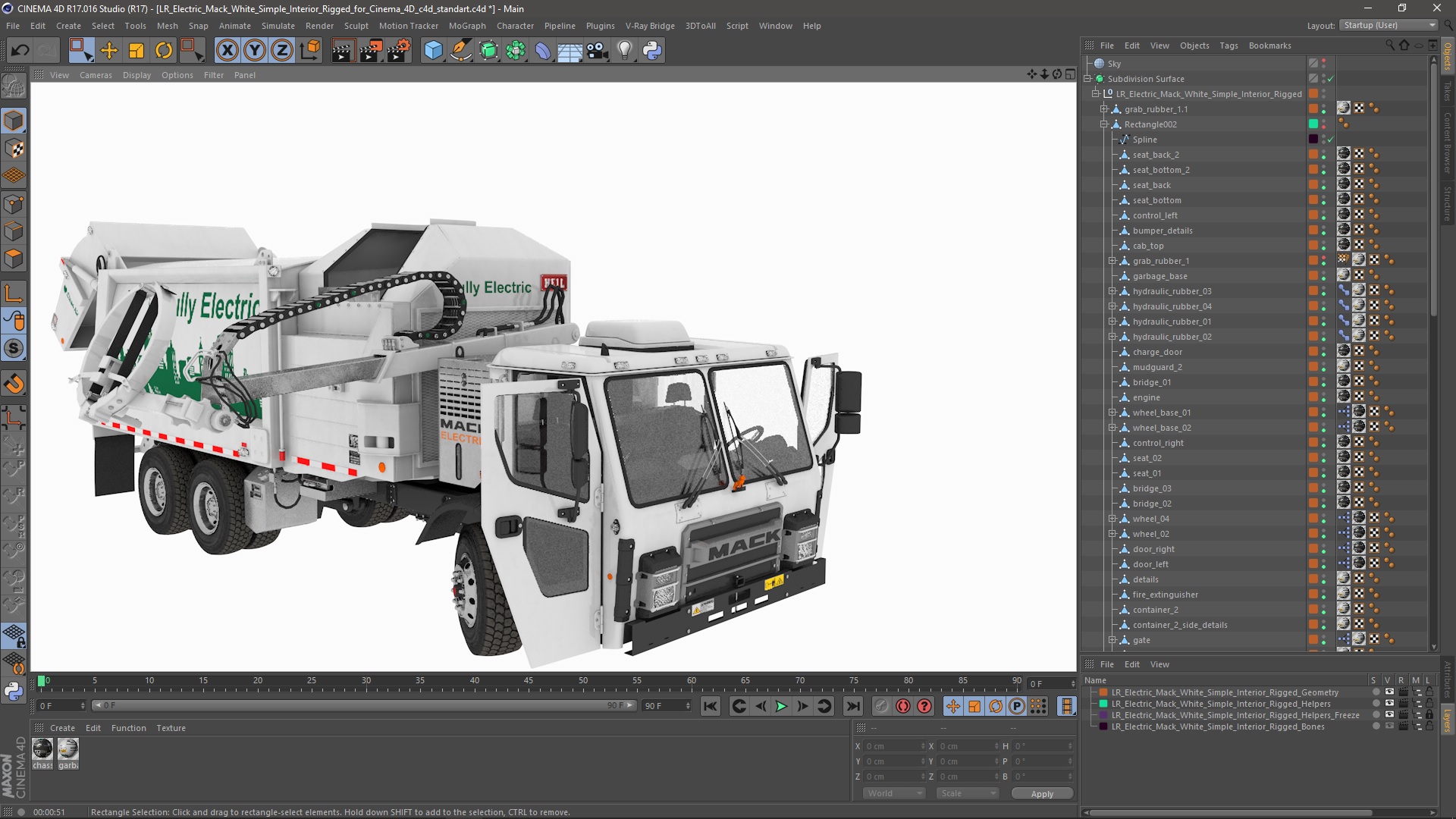Enable Polygons mode

[x=14, y=259]
